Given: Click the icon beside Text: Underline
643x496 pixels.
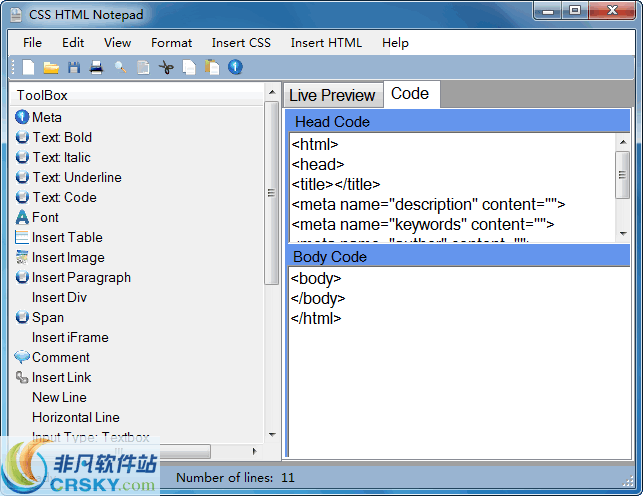Looking at the screenshot, I should [22, 177].
